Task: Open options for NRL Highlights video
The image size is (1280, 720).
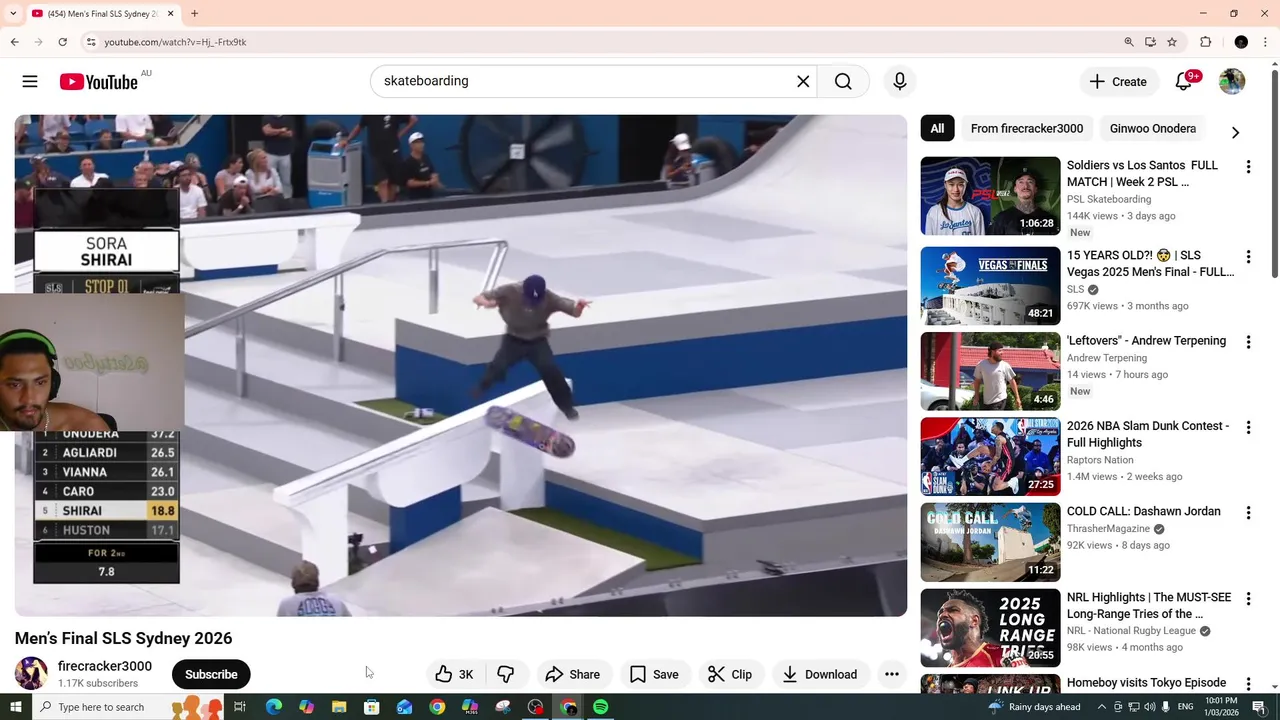Action: [x=1248, y=599]
